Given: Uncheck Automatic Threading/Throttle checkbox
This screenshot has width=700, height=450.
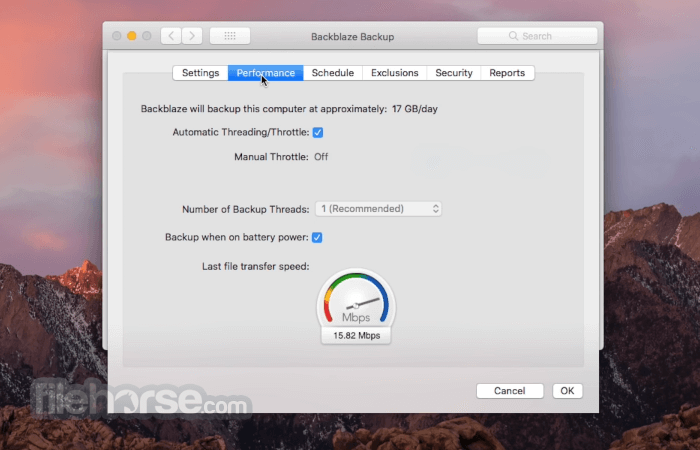Looking at the screenshot, I should pos(318,133).
